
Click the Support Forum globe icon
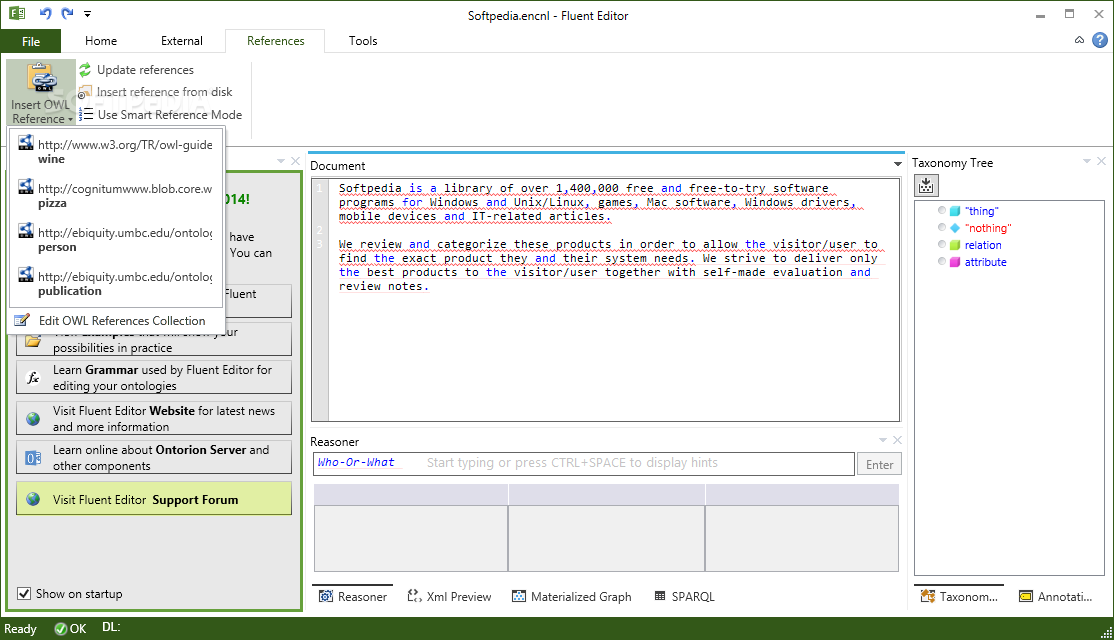[33, 499]
